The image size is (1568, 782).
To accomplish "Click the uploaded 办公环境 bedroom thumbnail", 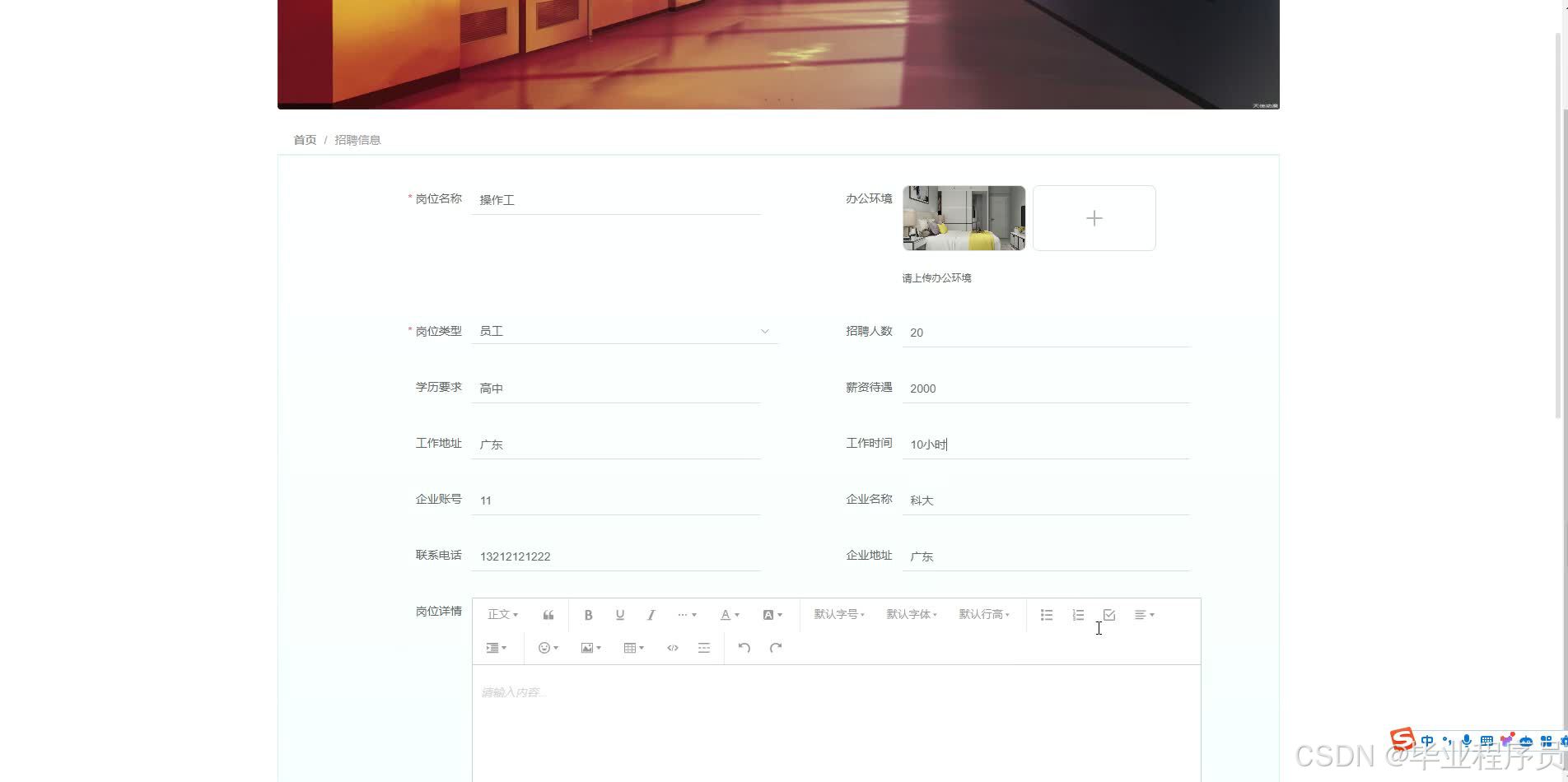I will coord(964,218).
